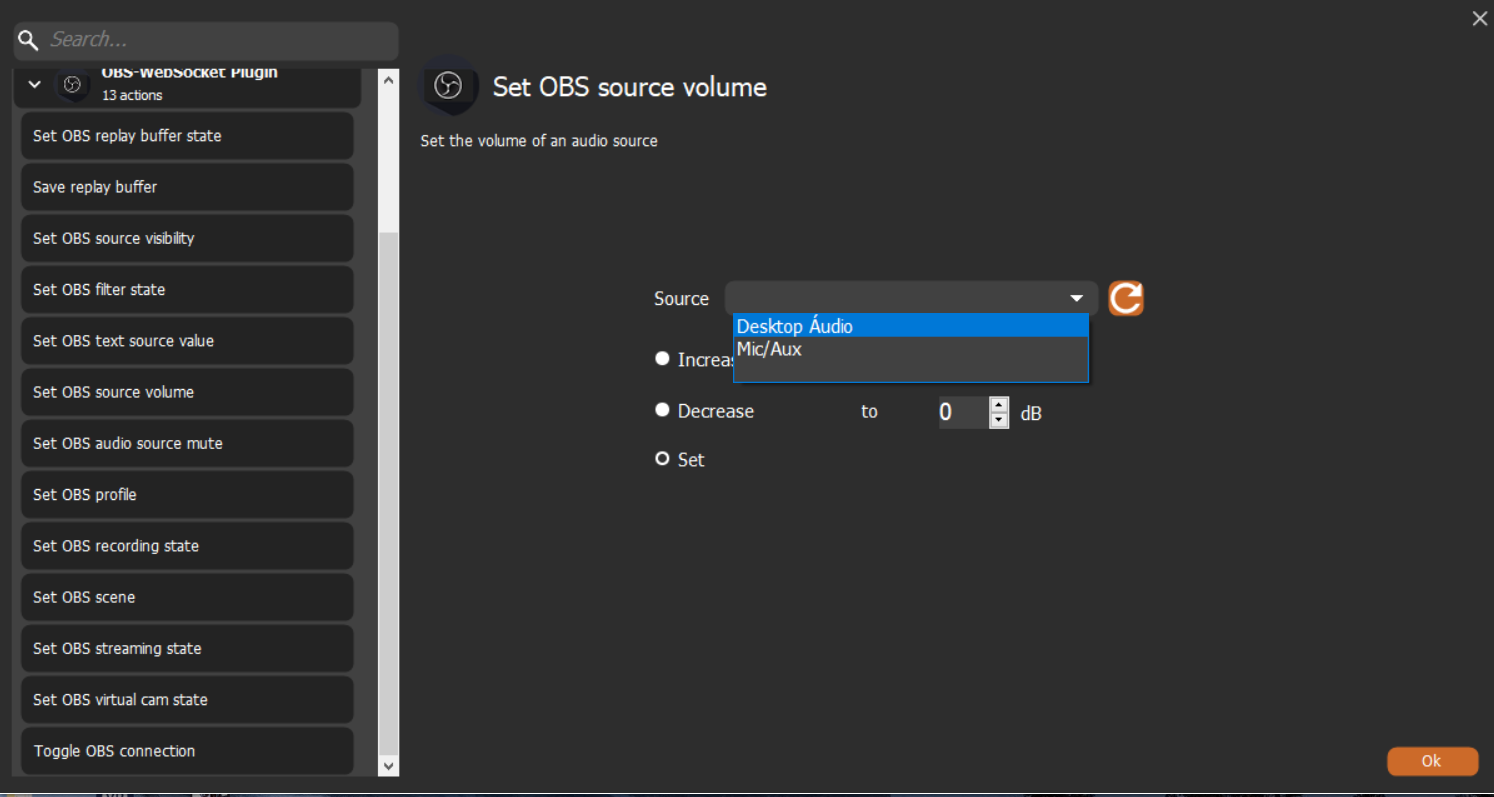1494x797 pixels.
Task: Open the Toggle OBS connection action
Action: point(186,751)
